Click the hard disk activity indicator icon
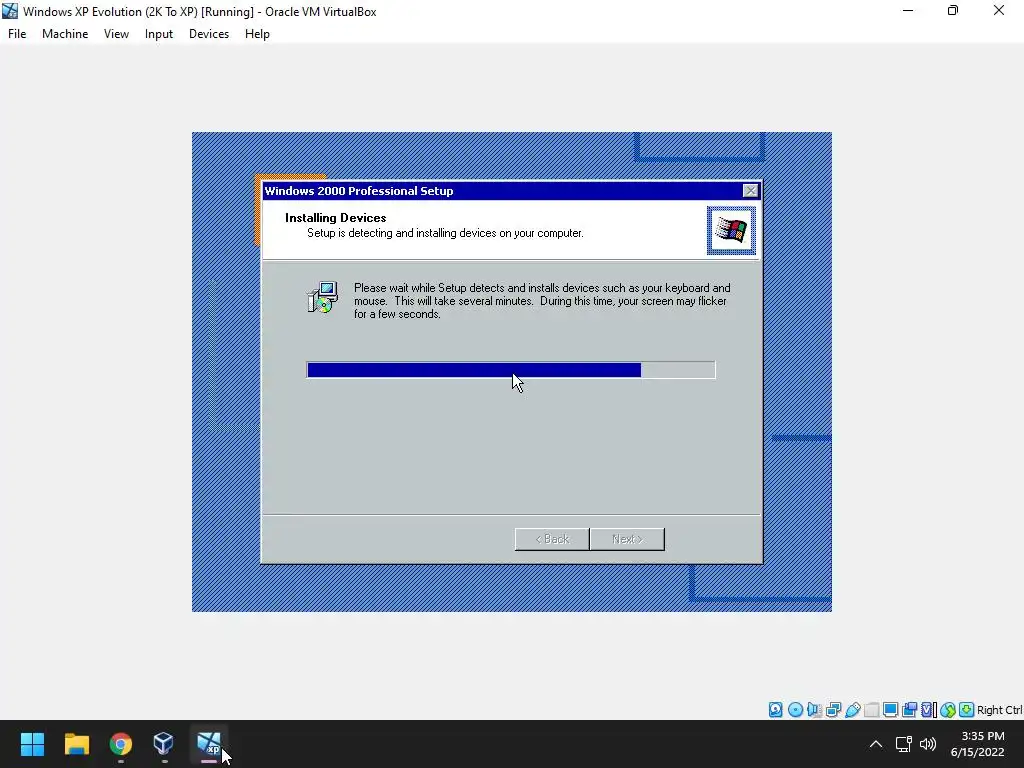Image resolution: width=1024 pixels, height=768 pixels. pos(775,710)
